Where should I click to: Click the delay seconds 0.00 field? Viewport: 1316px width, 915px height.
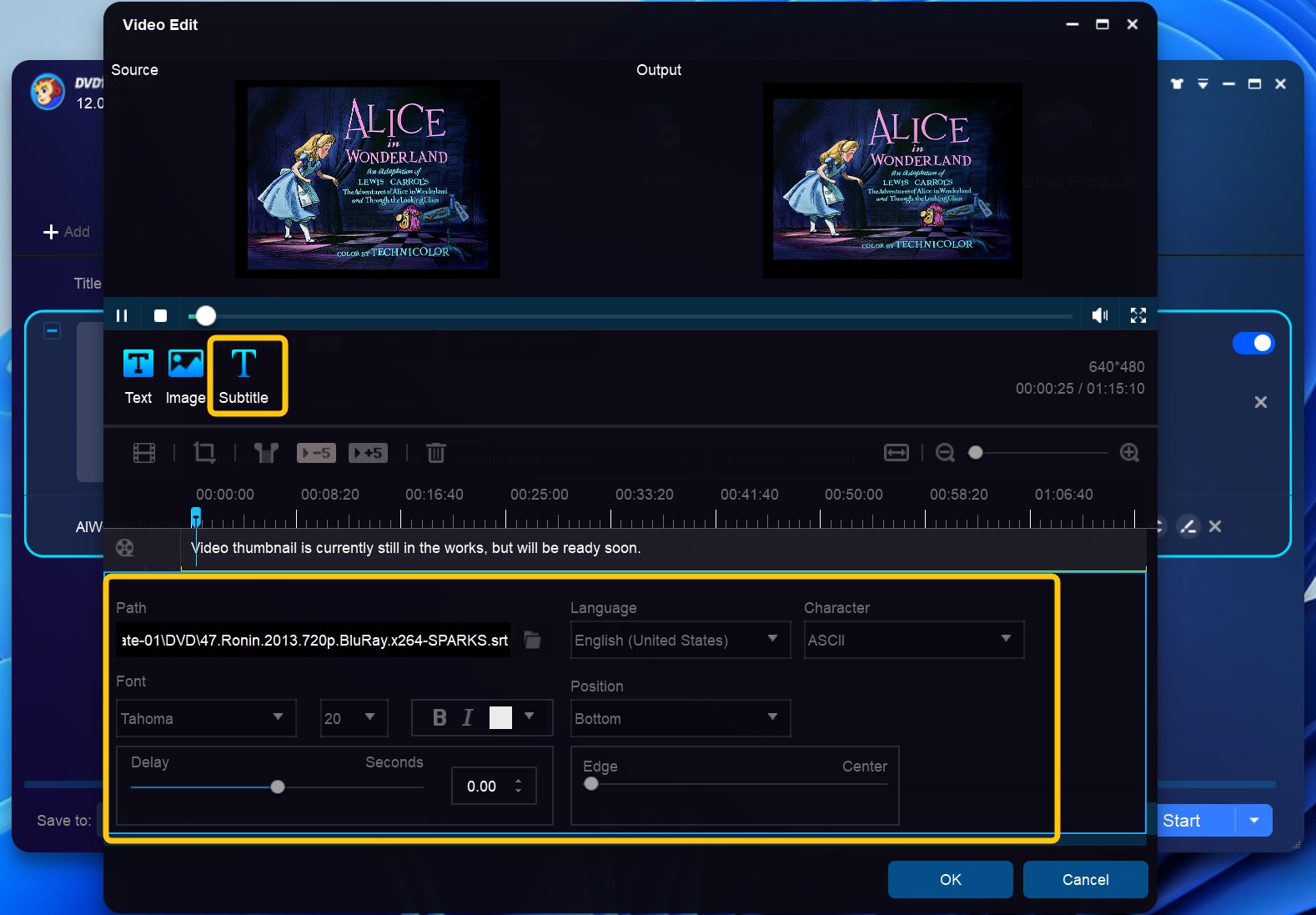click(481, 786)
